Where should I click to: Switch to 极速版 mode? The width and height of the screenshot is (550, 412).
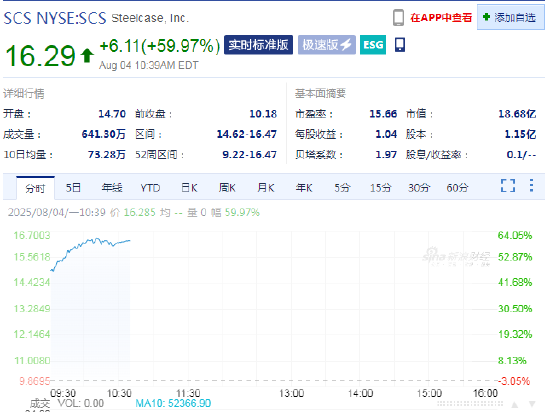point(327,45)
